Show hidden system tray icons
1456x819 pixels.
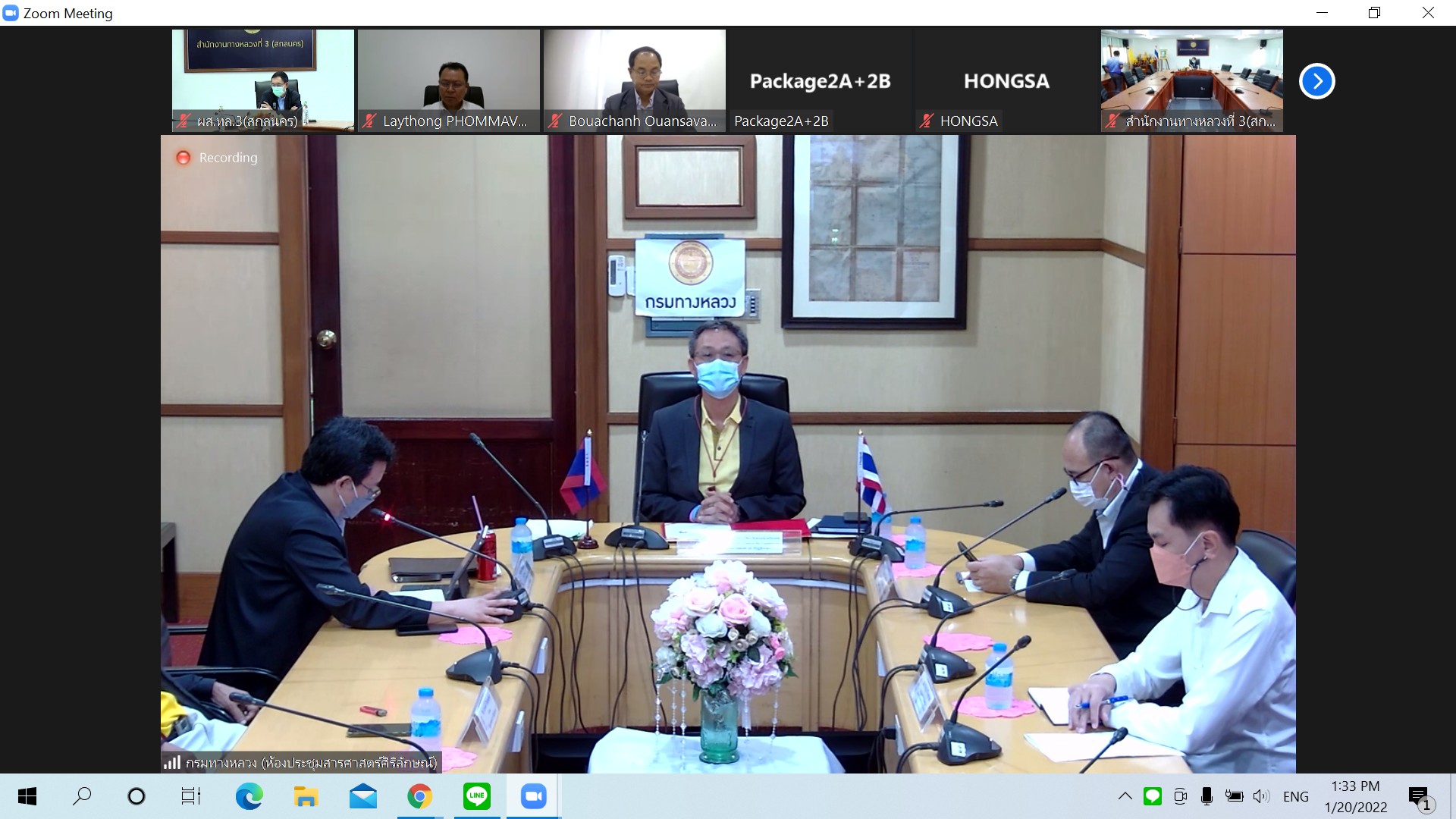tap(1125, 796)
